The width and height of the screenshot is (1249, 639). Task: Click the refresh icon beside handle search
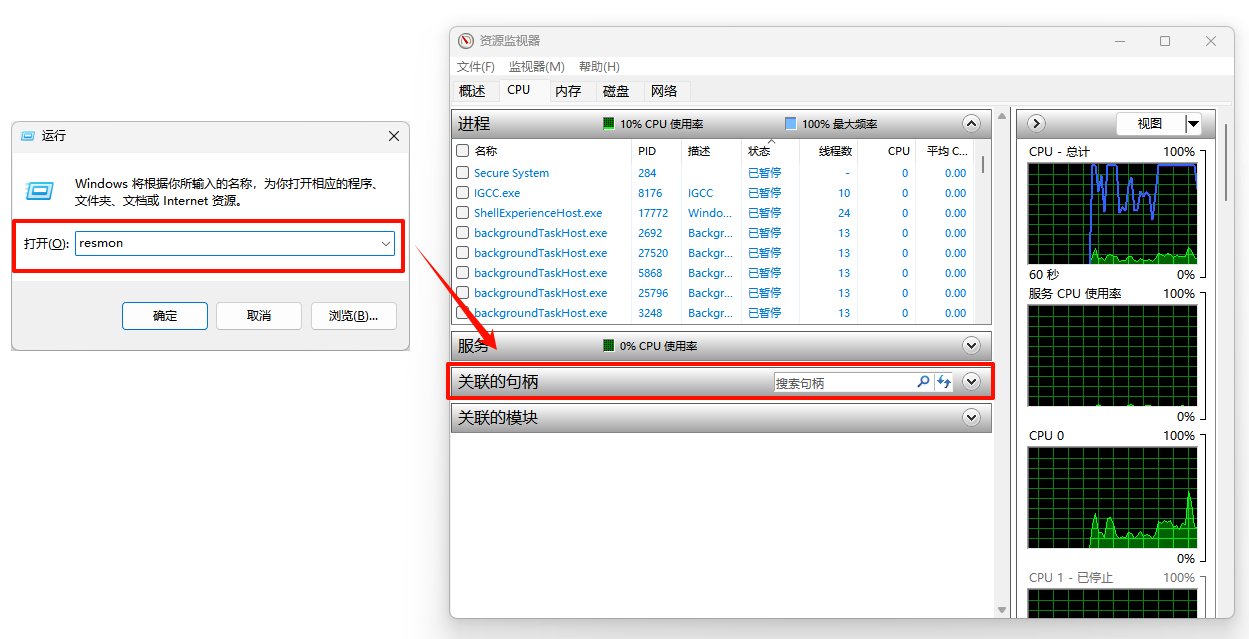943,382
